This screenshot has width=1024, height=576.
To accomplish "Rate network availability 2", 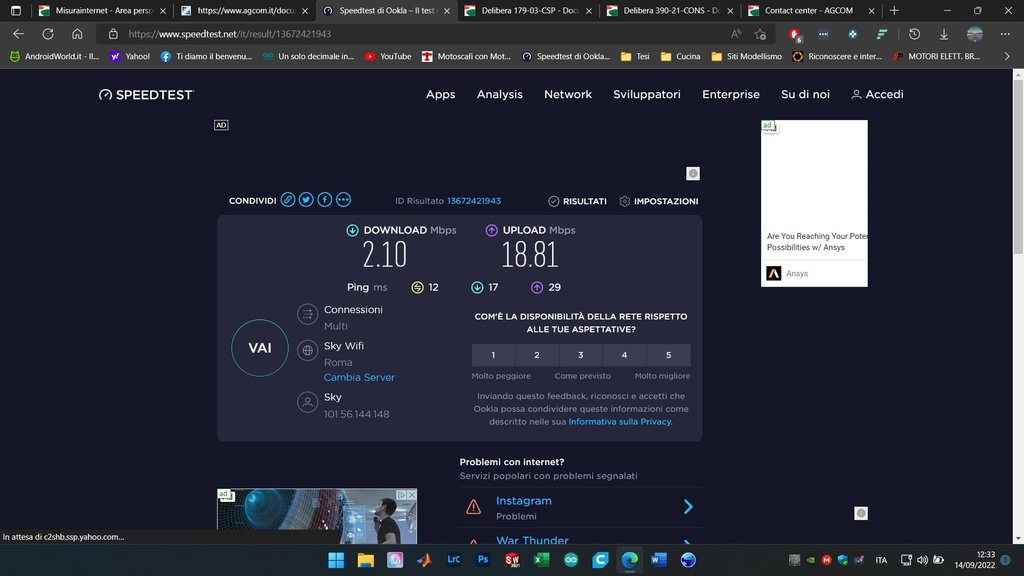I will [537, 355].
